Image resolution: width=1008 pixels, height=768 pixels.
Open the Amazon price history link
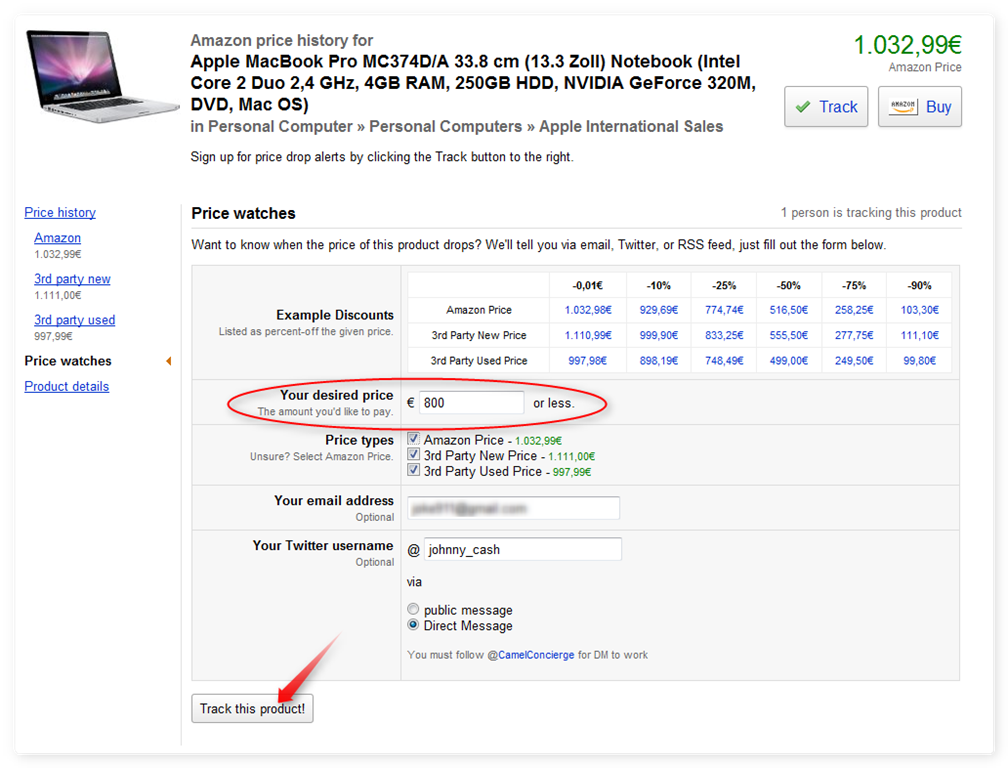(x=57, y=238)
